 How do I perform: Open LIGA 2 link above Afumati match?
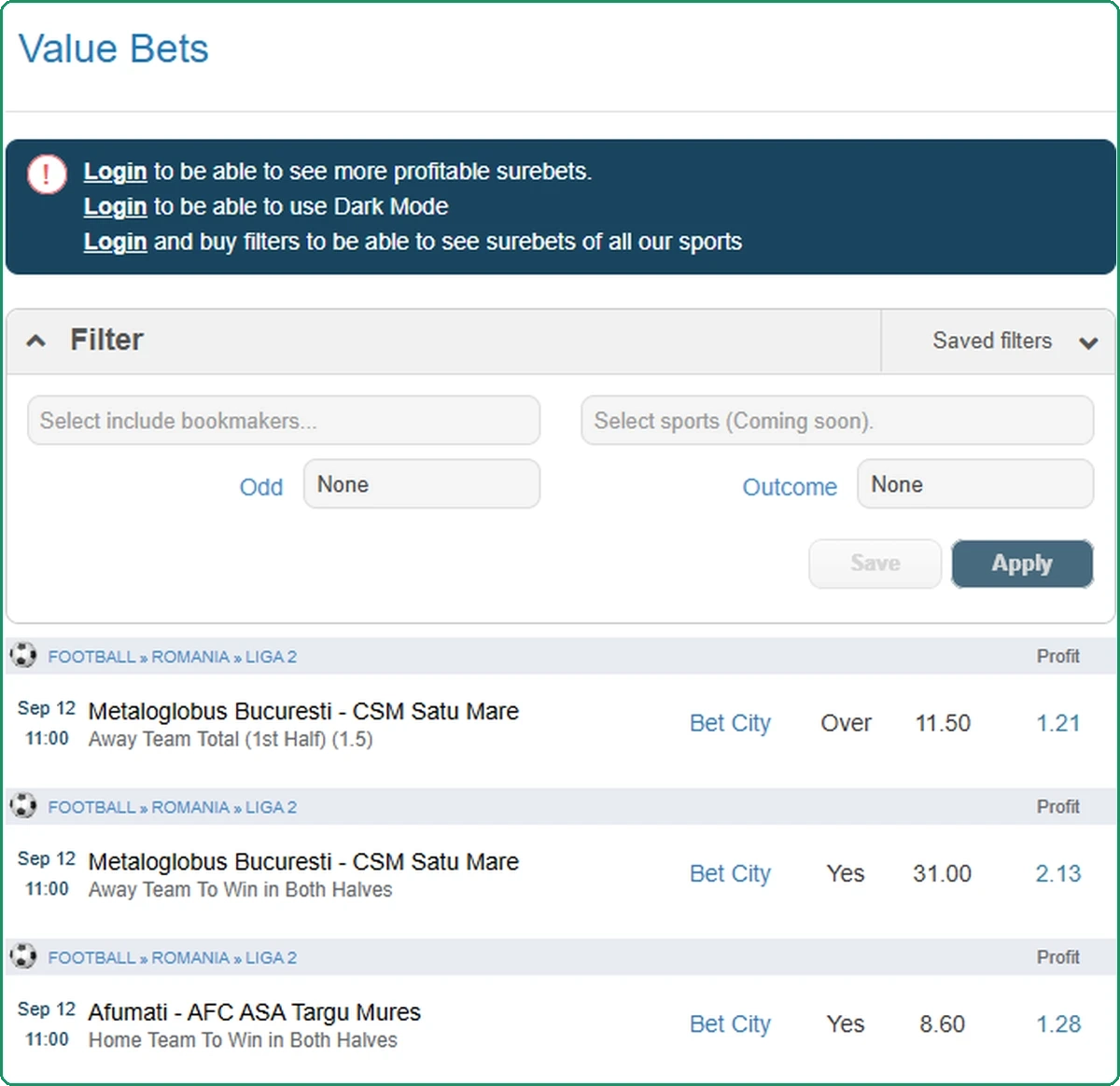click(271, 957)
